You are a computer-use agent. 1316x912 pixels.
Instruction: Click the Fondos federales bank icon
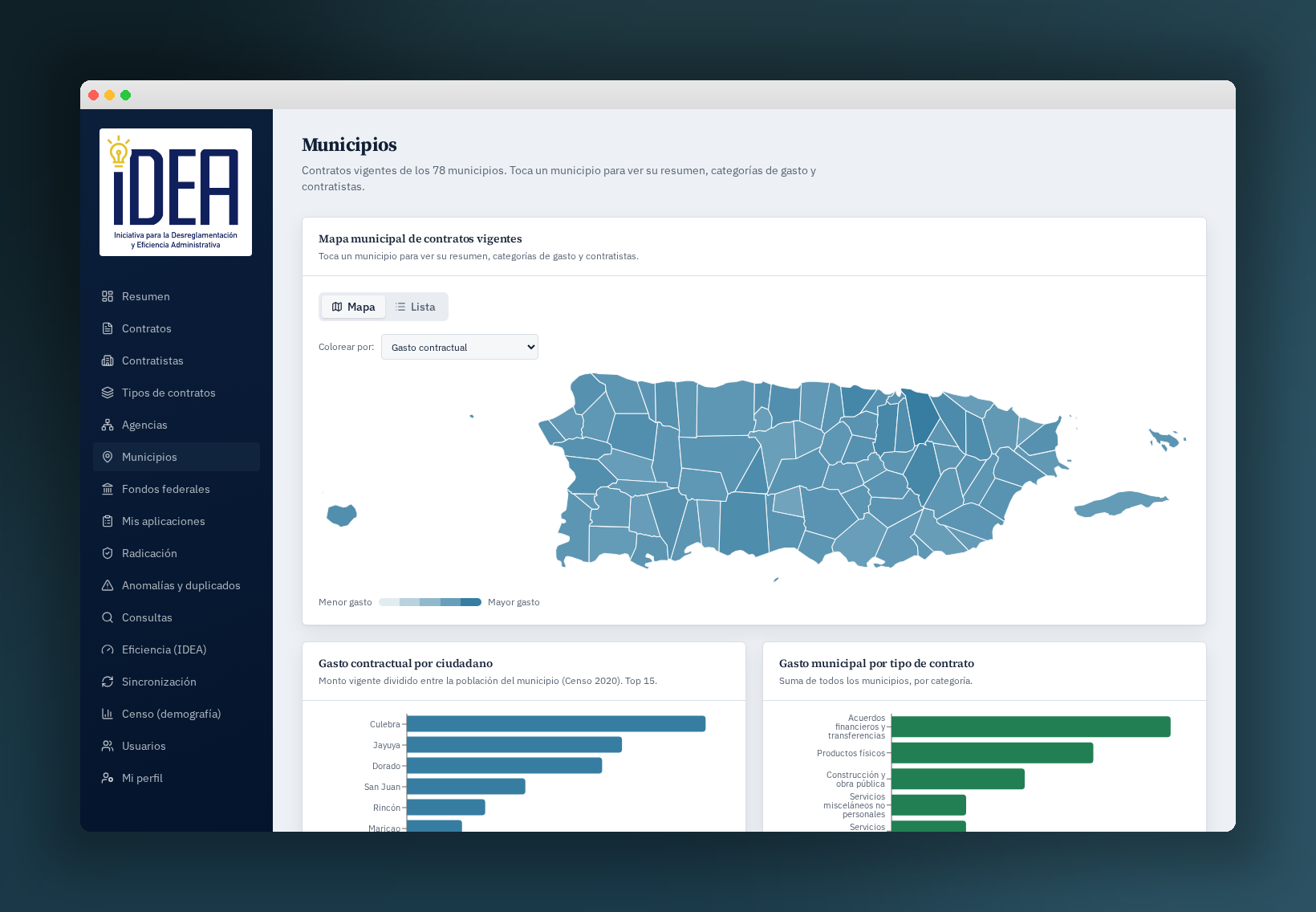click(x=108, y=489)
